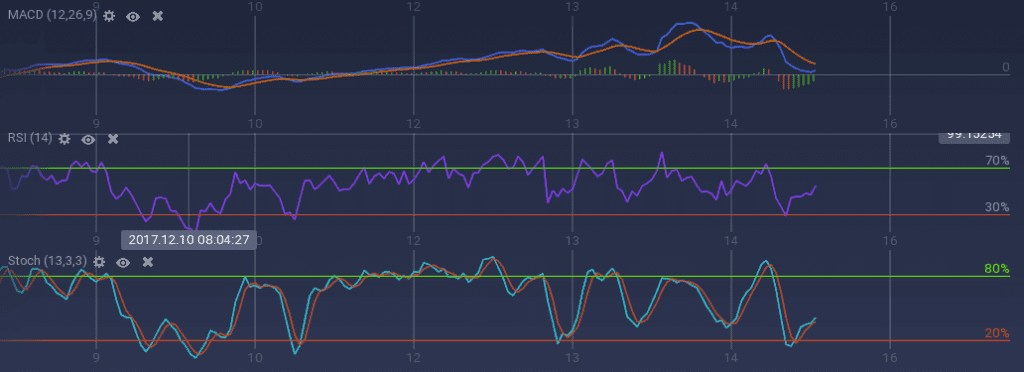Click the RSI 70% level label
Screen dimensions: 1024x372
click(997, 161)
